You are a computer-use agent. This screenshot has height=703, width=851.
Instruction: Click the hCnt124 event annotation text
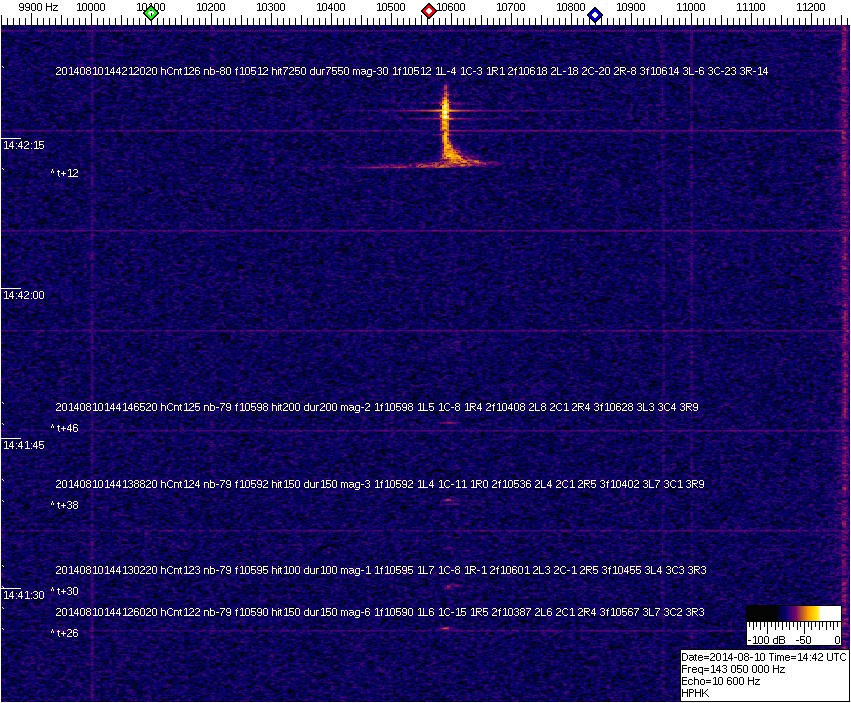click(380, 484)
